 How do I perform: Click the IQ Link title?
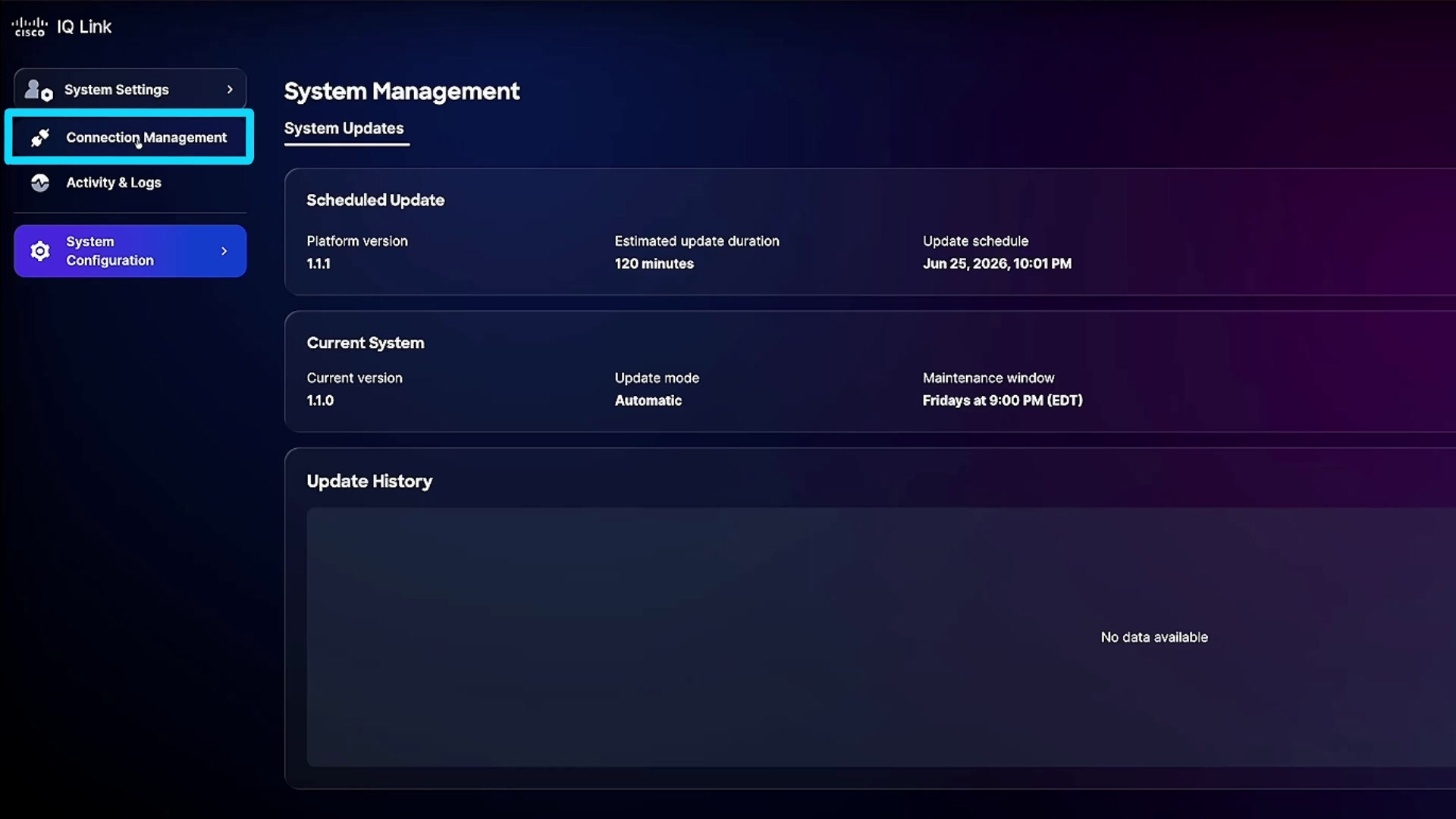84,27
